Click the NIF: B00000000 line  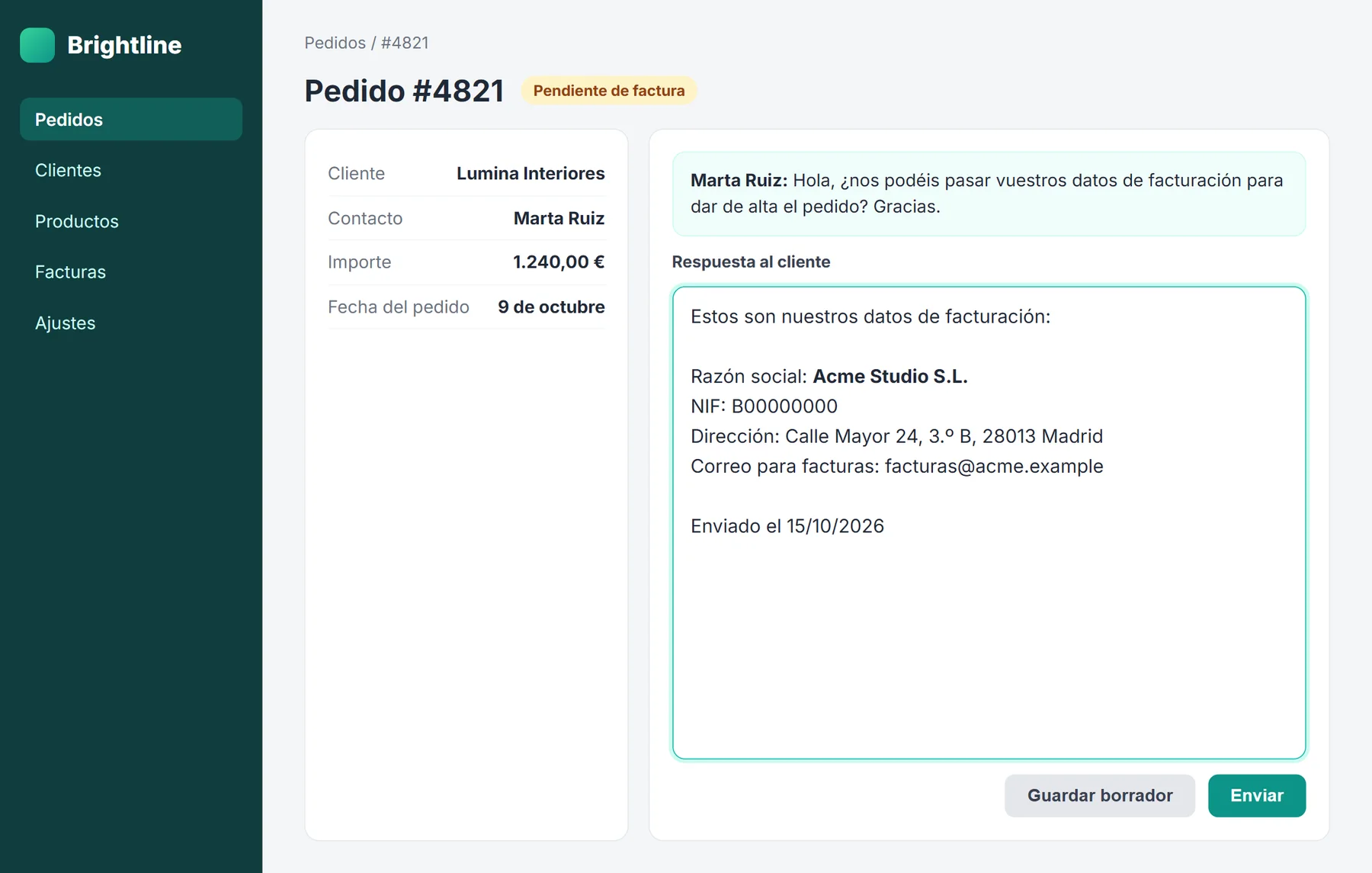[x=764, y=406]
